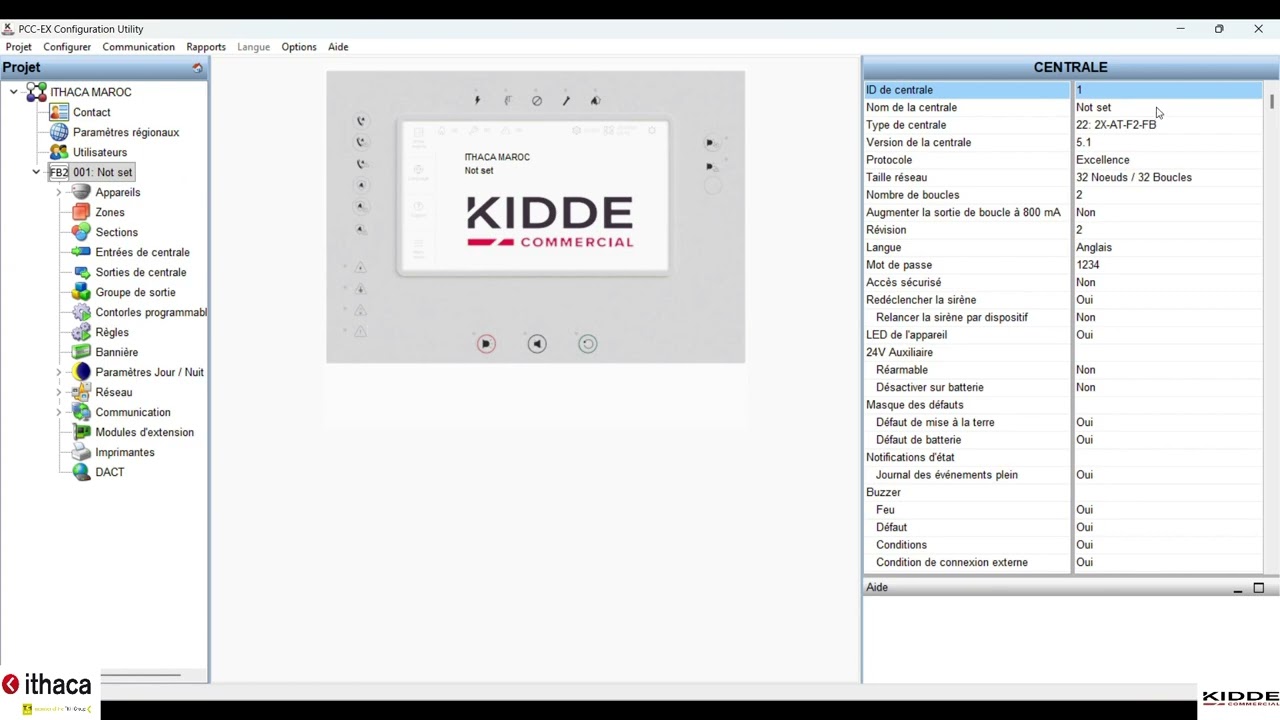Click the lightning power icon on panel
Screen dimensions: 1280x720
pos(477,100)
